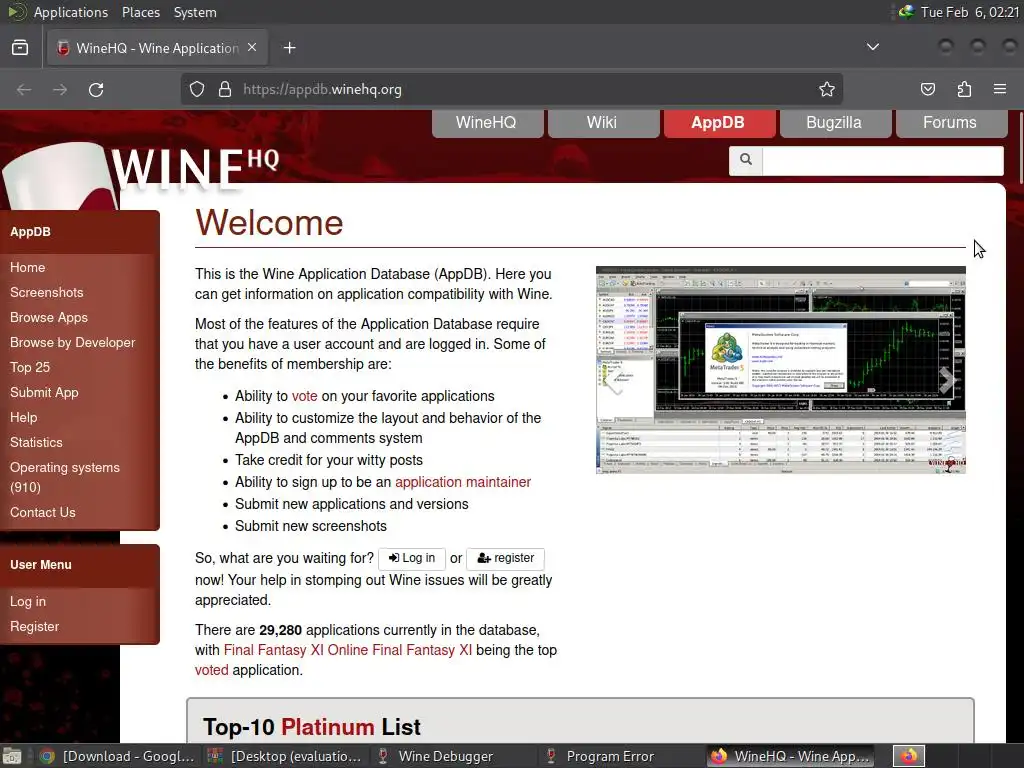Click the Firefox icon at taskbar right end
The width and height of the screenshot is (1024, 768).
909,756
